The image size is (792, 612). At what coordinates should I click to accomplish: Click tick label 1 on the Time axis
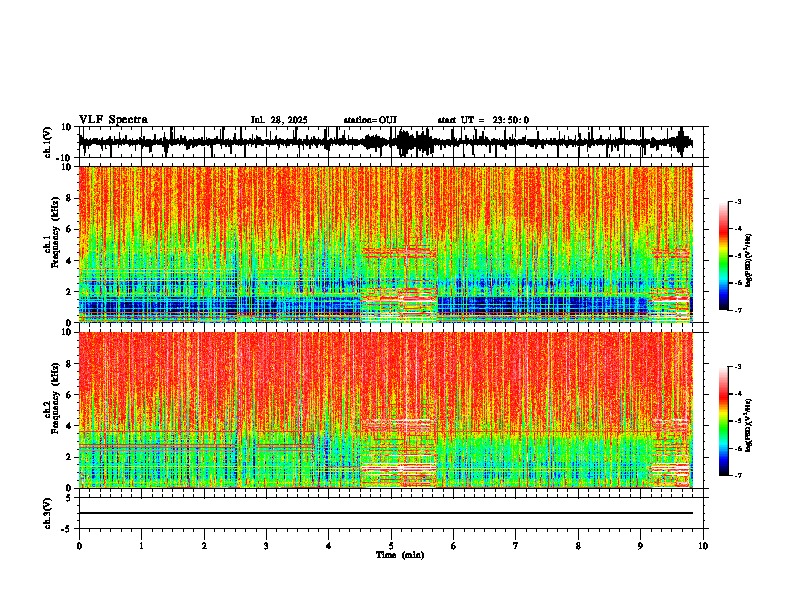tap(141, 546)
